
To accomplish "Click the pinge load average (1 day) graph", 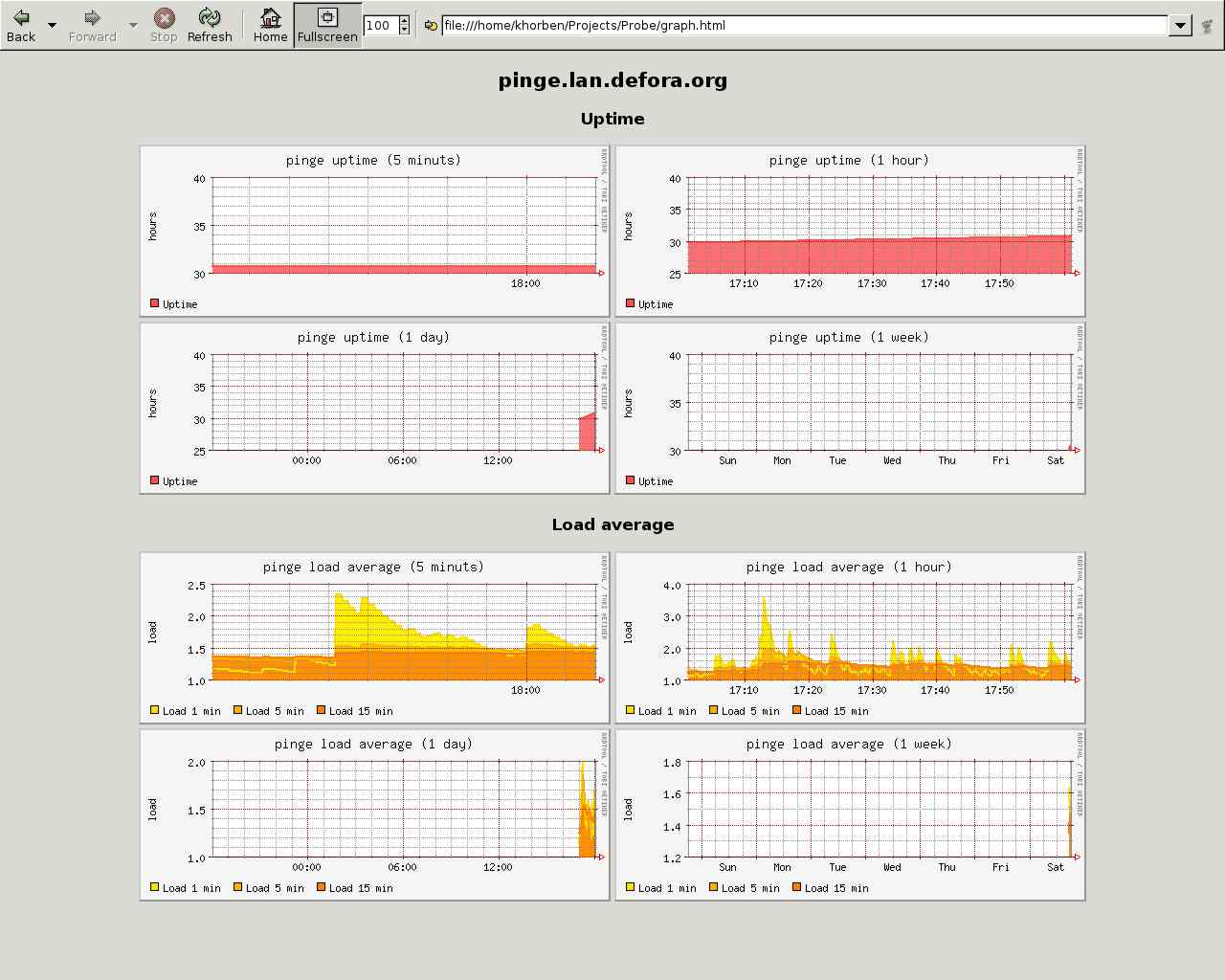I will pos(374,814).
